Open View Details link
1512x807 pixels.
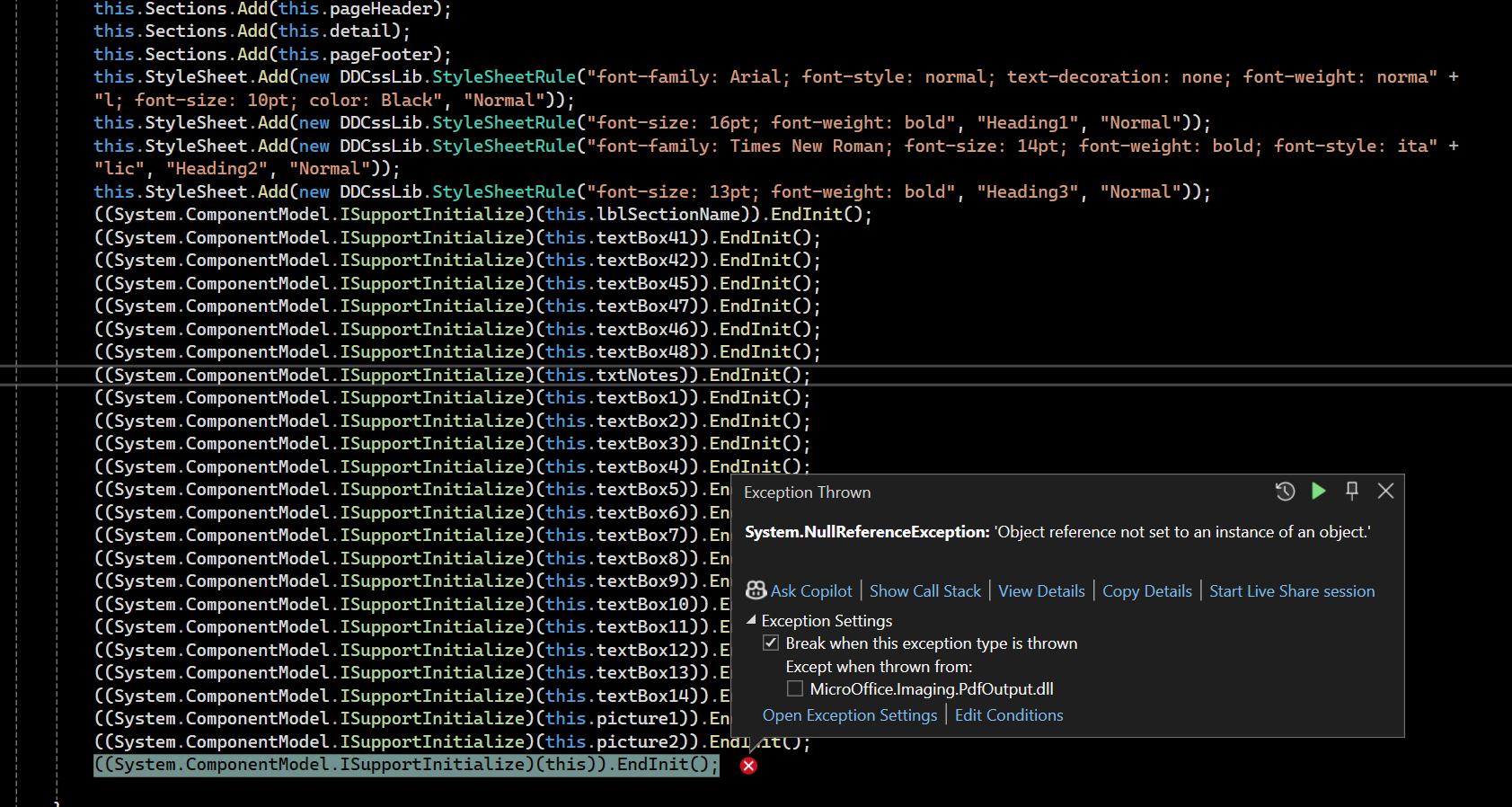pos(1041,591)
